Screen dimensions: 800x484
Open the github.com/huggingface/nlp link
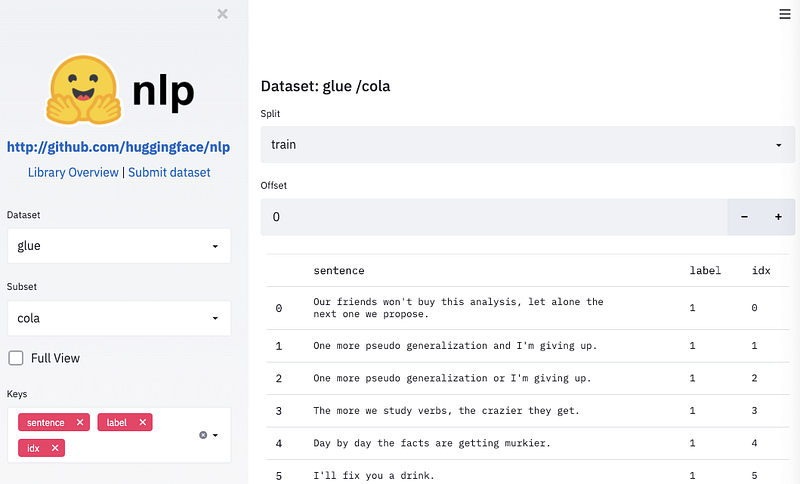[118, 147]
